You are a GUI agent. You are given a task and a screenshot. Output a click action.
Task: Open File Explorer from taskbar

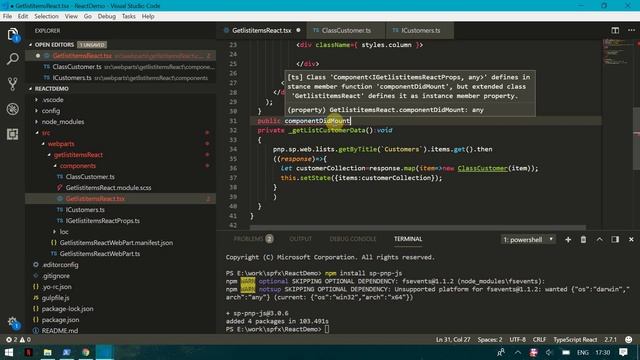(x=47, y=352)
